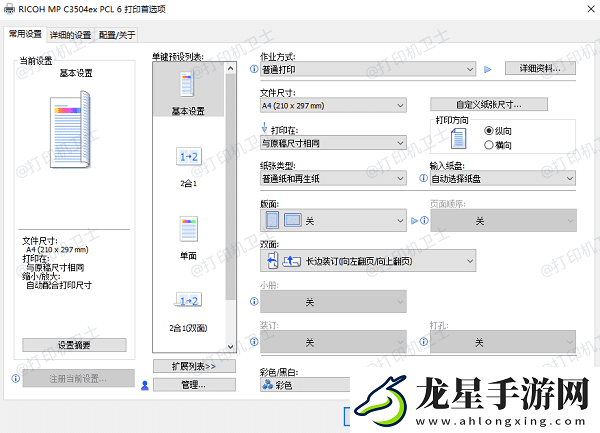Switch to the 常用设置 tab
This screenshot has width=600, height=433.
tap(25, 34)
